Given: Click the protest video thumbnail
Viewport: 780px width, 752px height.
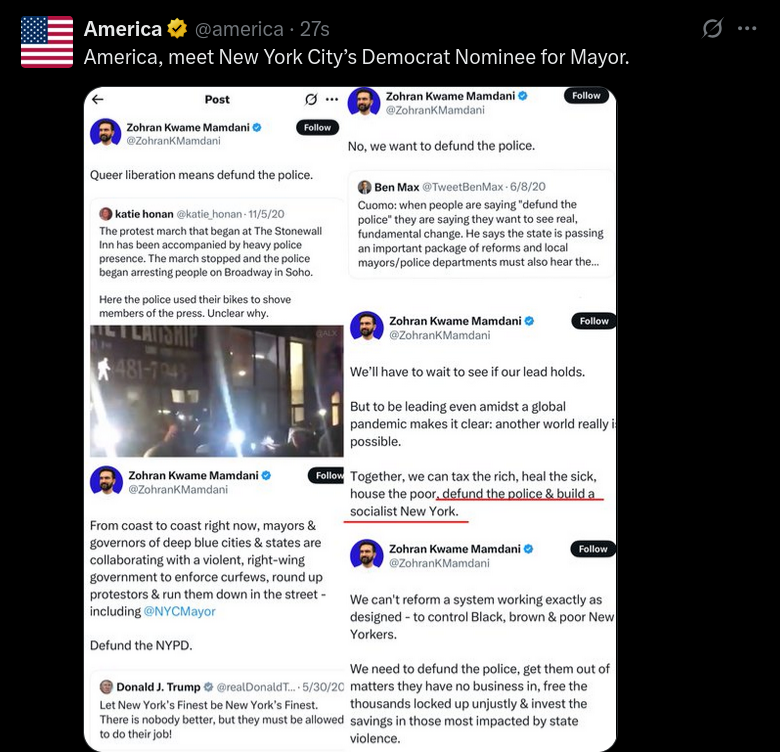Looking at the screenshot, I should point(217,391).
